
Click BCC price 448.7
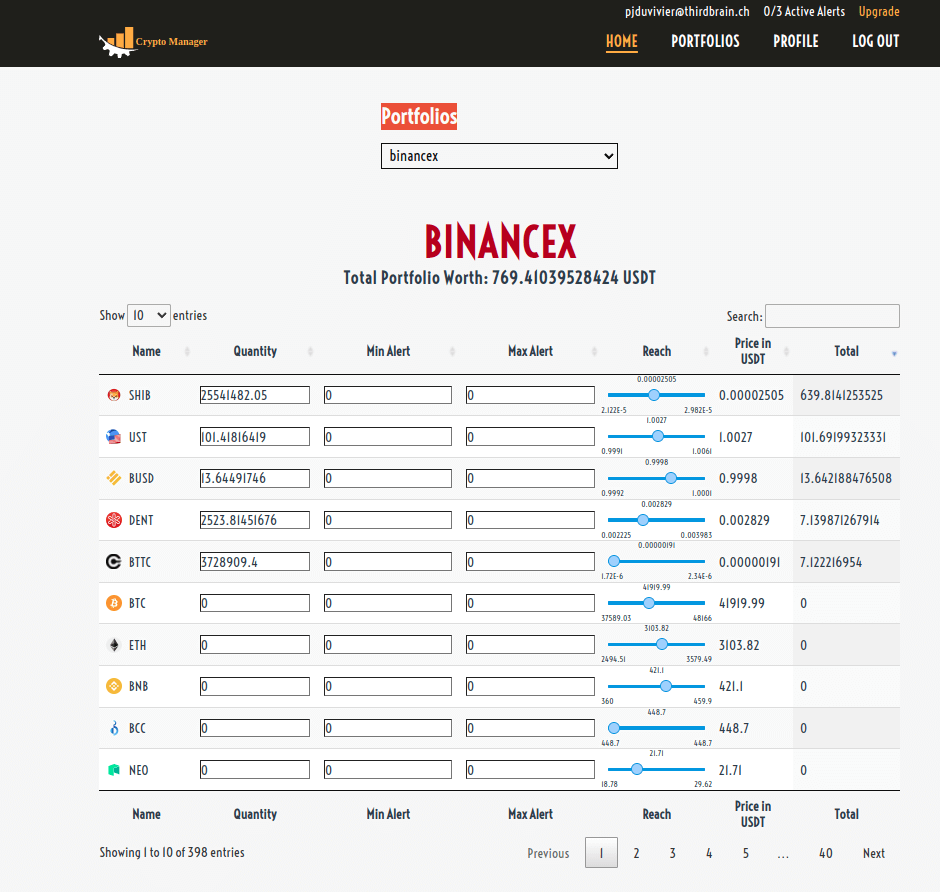click(x=734, y=728)
